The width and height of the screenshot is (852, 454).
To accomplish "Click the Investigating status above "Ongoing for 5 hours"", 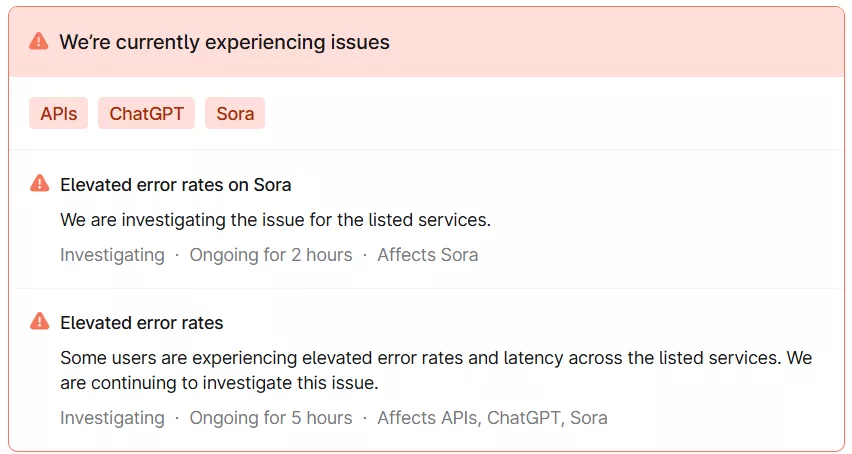I will [112, 418].
